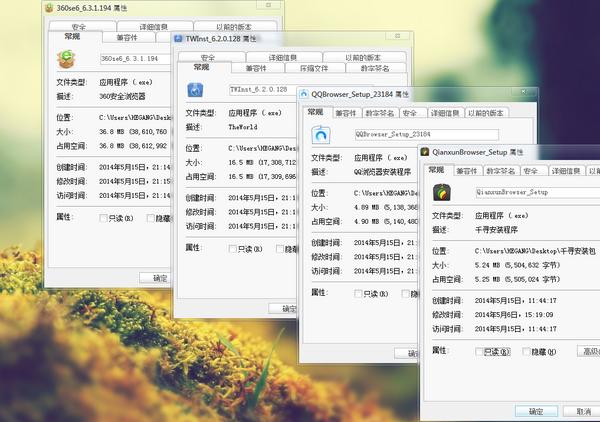Click the QQBrowser installer file icon
Screen dimensions: 600x422
321,135
